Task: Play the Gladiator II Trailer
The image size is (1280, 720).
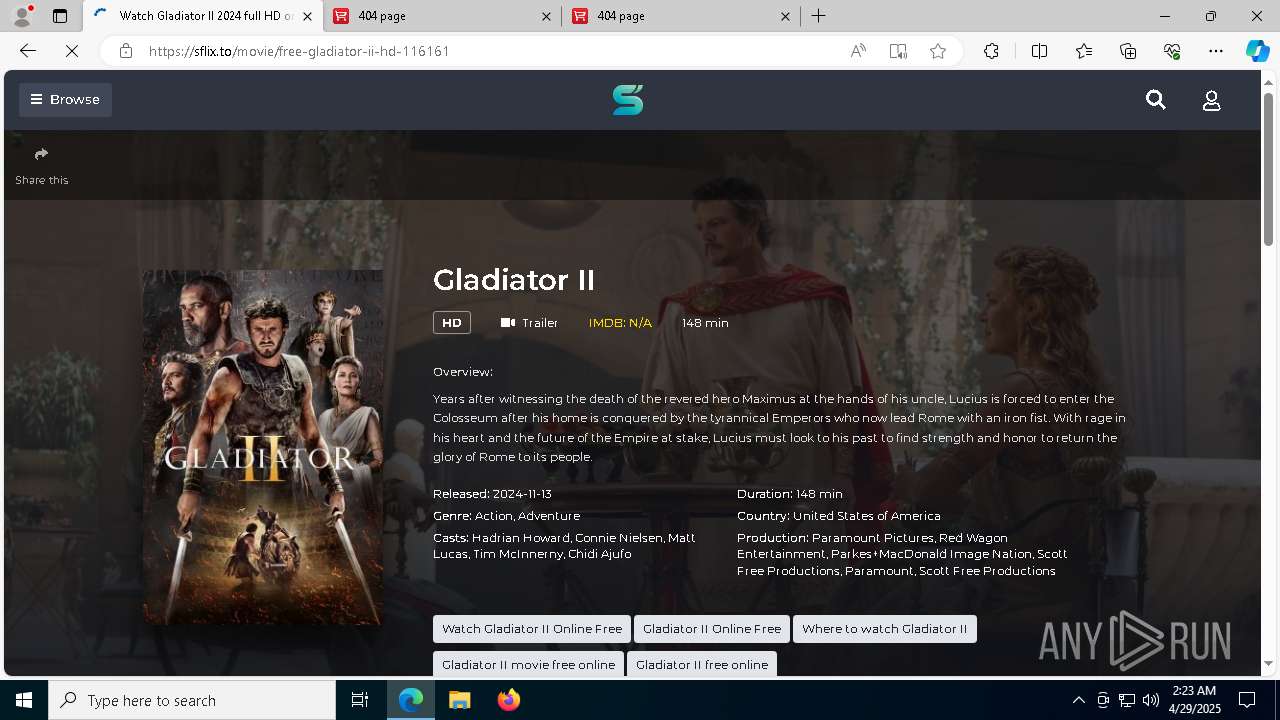Action: pos(529,323)
